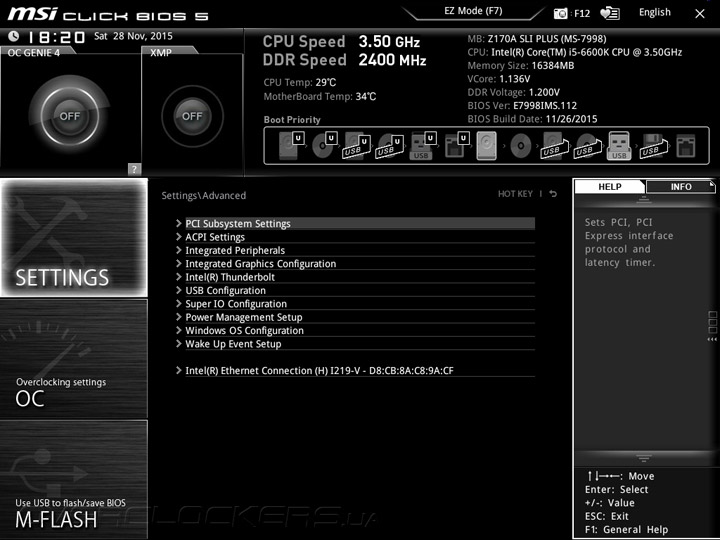Click the MotherBoard Temp 34°C reading

click(x=320, y=96)
